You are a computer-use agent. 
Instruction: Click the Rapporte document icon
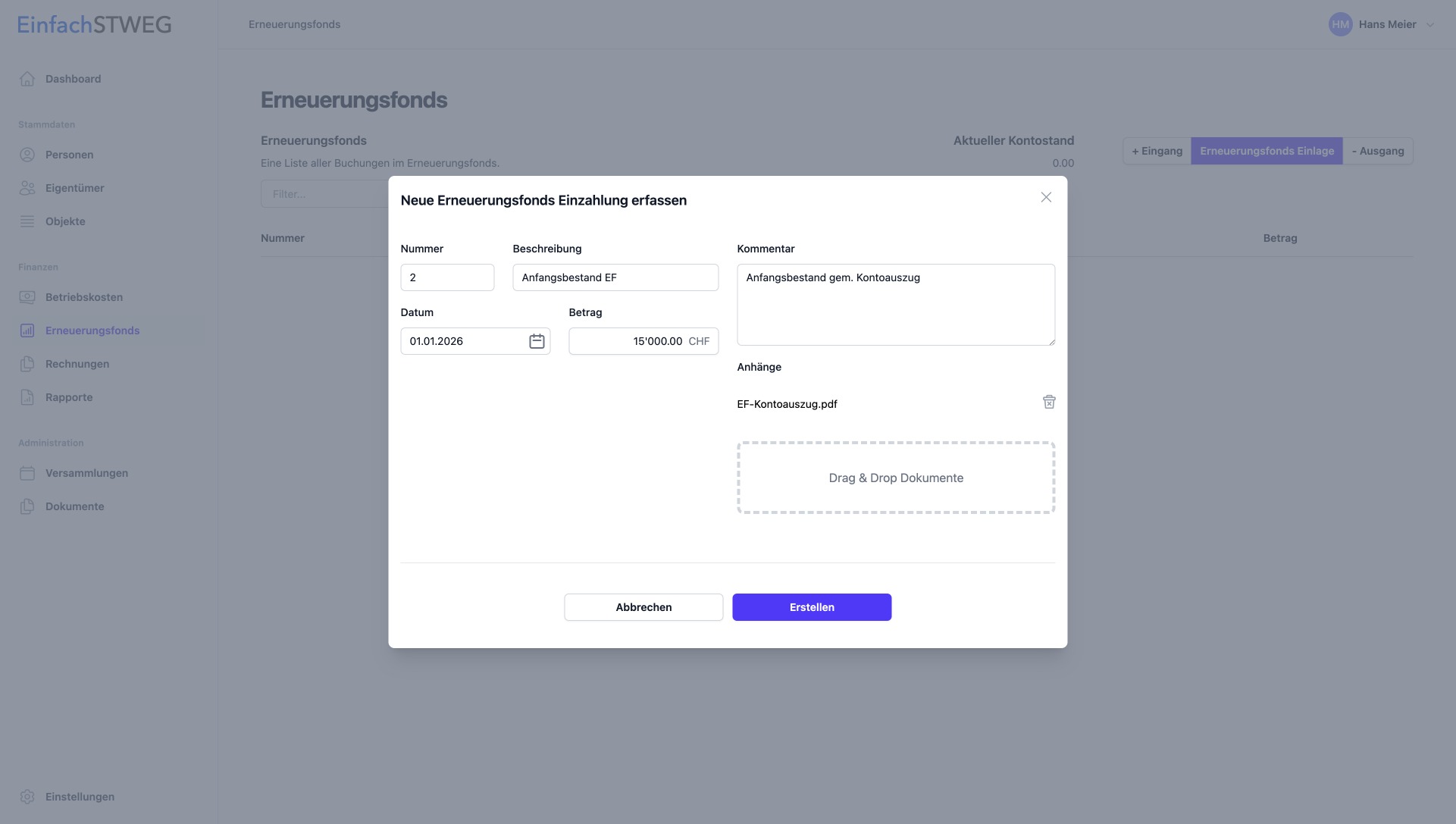27,397
